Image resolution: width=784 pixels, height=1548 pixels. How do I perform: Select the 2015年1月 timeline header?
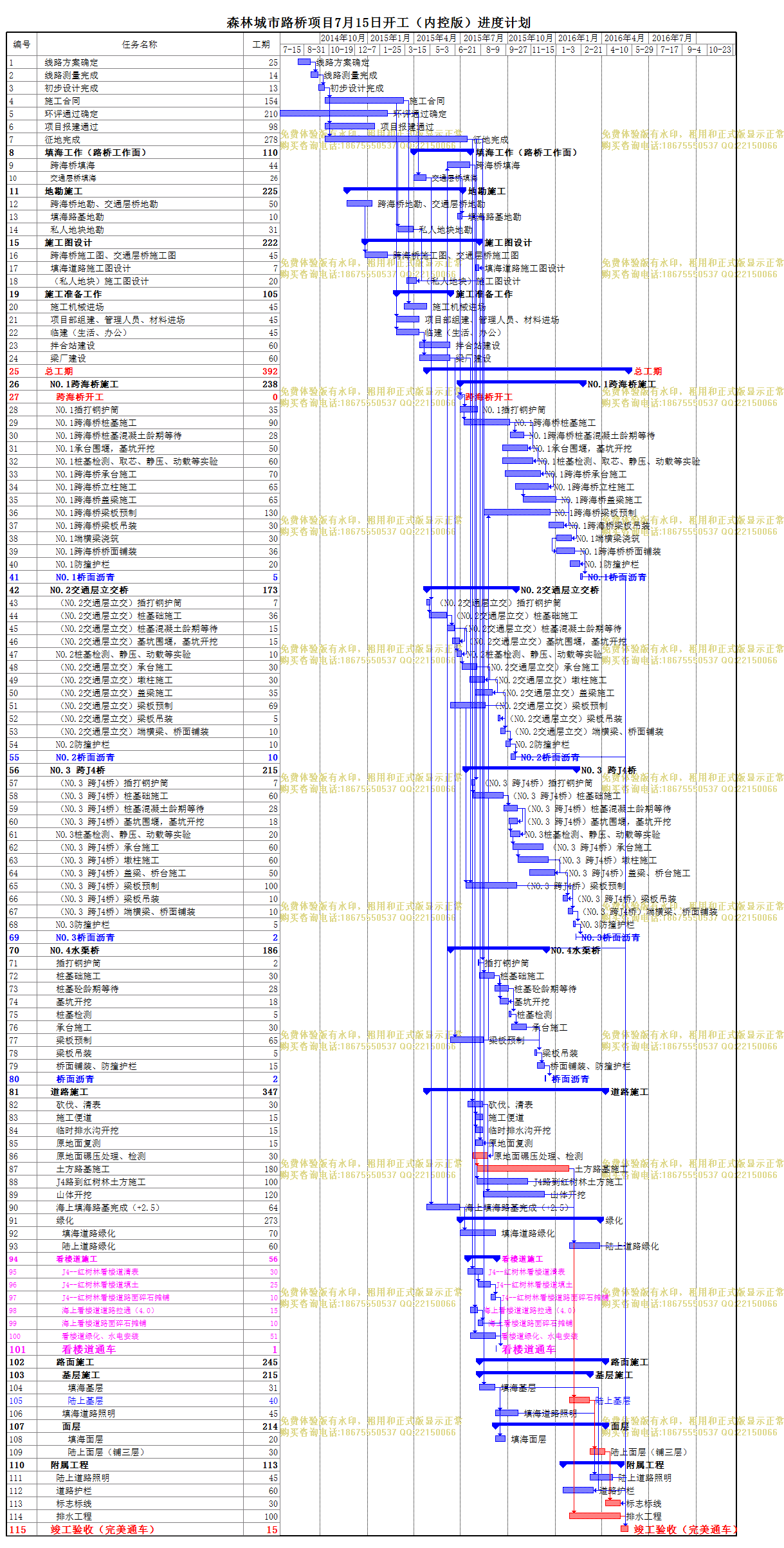click(x=390, y=38)
